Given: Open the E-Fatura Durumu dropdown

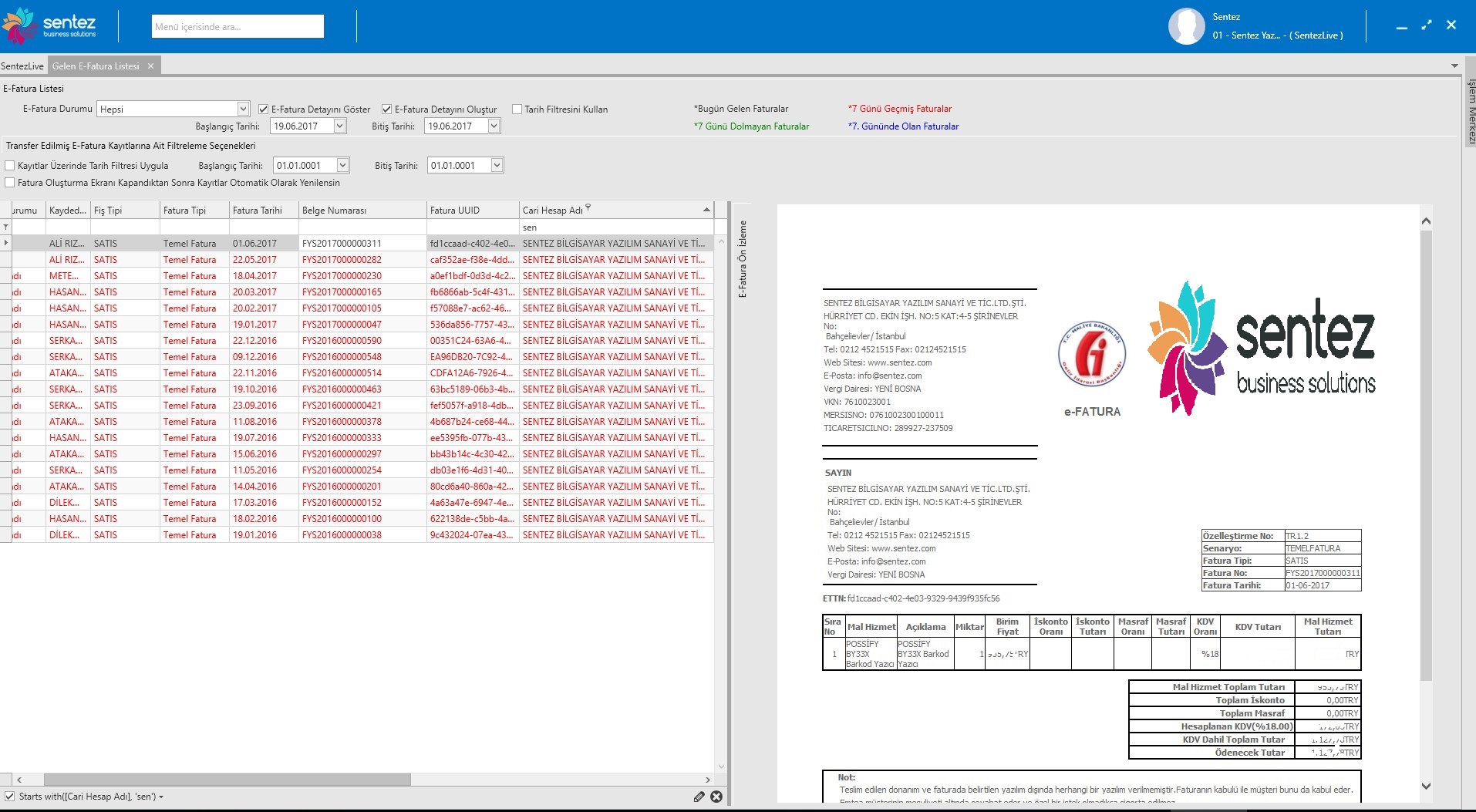Looking at the screenshot, I should pos(243,109).
